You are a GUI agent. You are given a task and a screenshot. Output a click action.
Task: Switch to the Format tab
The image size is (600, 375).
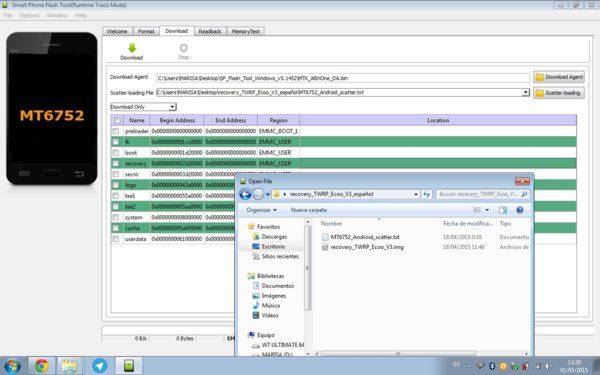point(146,31)
